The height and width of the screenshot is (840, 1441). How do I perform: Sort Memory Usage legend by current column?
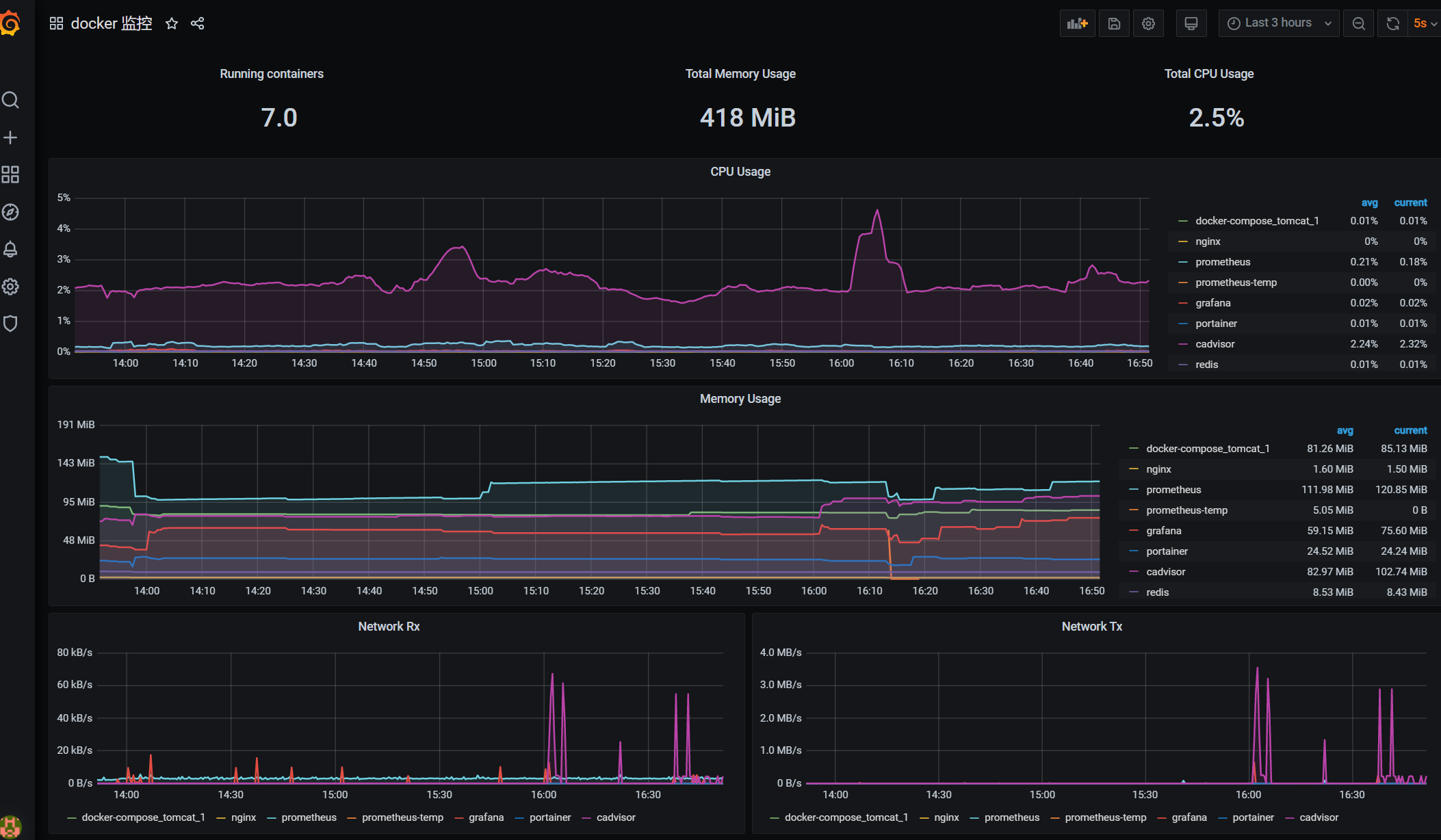coord(1411,431)
